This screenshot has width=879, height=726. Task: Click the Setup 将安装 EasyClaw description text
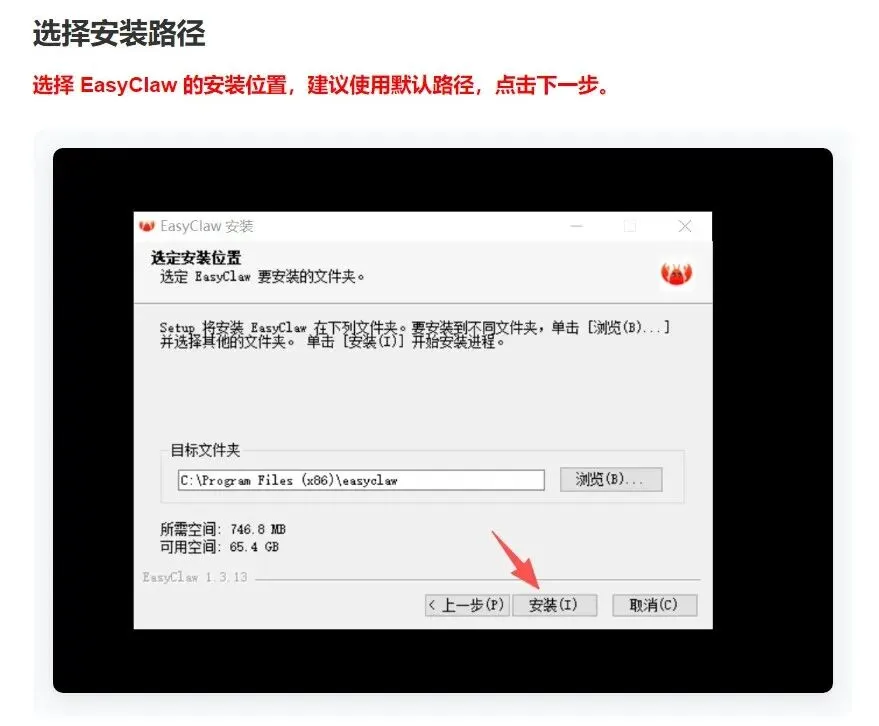point(415,334)
